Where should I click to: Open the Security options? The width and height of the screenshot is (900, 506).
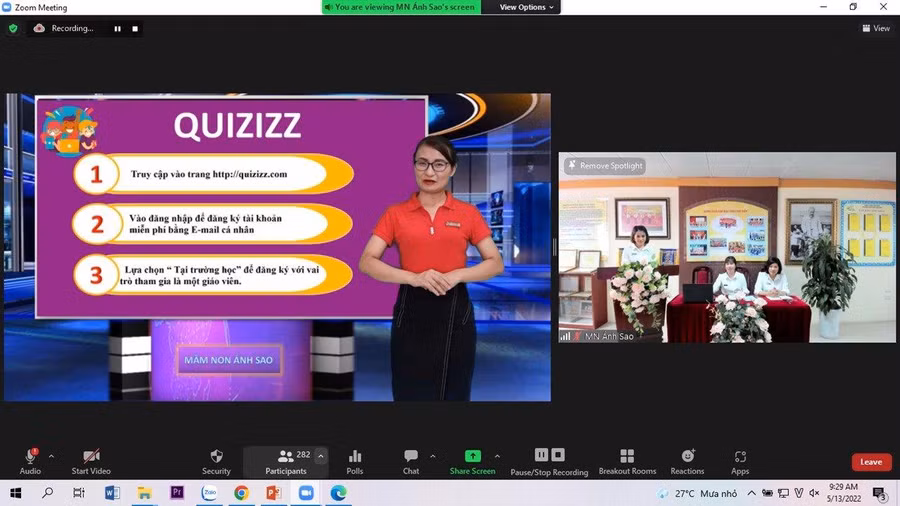click(216, 461)
